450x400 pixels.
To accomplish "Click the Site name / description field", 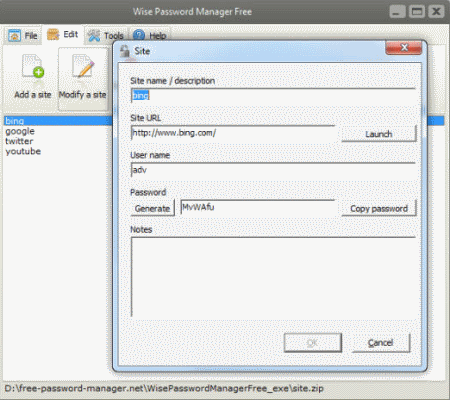I will [x=273, y=96].
